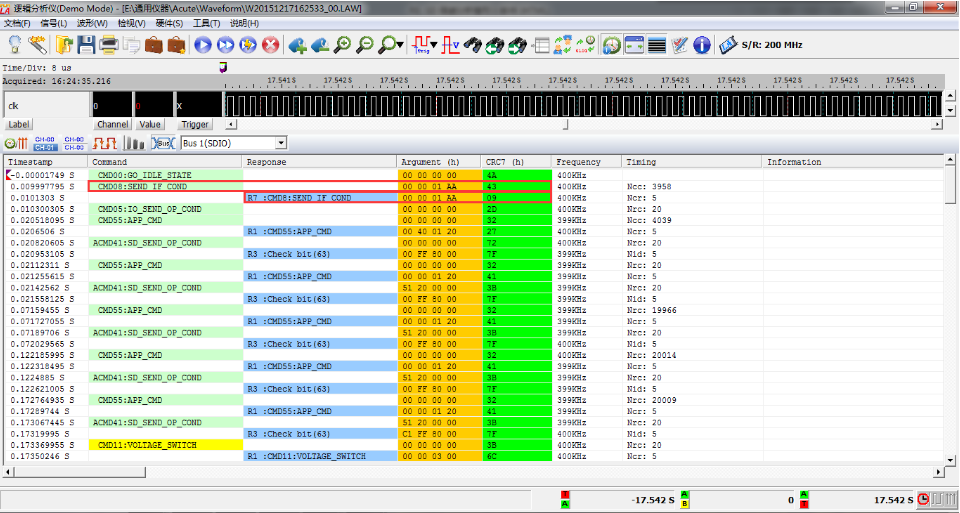This screenshot has height=513, width=960.
Task: Click the table's vertical scroll down arrow
Action: coord(950,460)
